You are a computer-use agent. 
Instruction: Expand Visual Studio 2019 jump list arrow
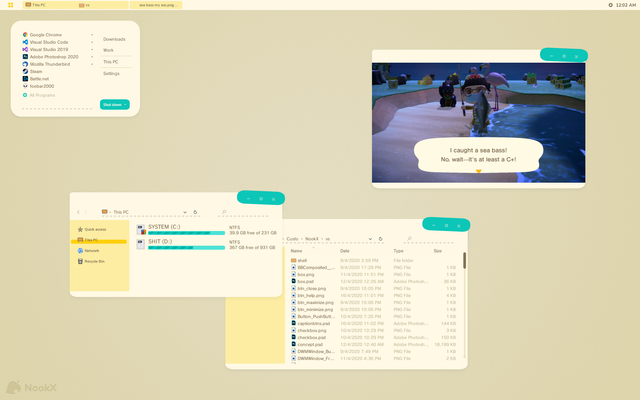click(x=92, y=49)
